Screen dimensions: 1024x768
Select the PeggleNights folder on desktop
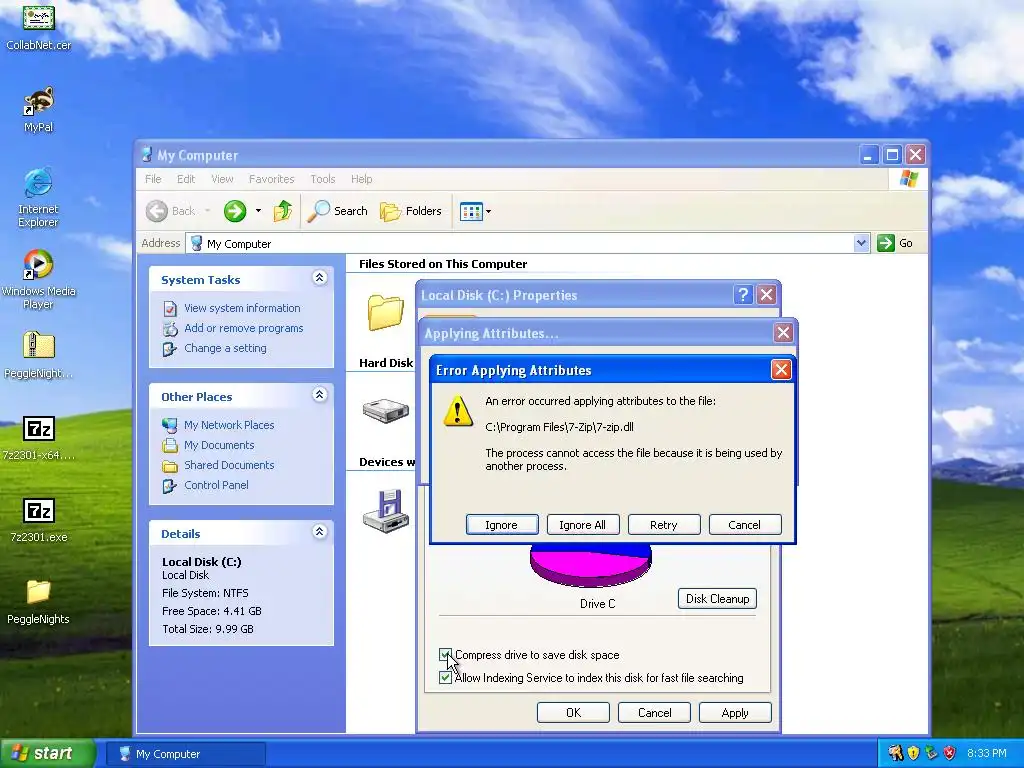click(39, 592)
